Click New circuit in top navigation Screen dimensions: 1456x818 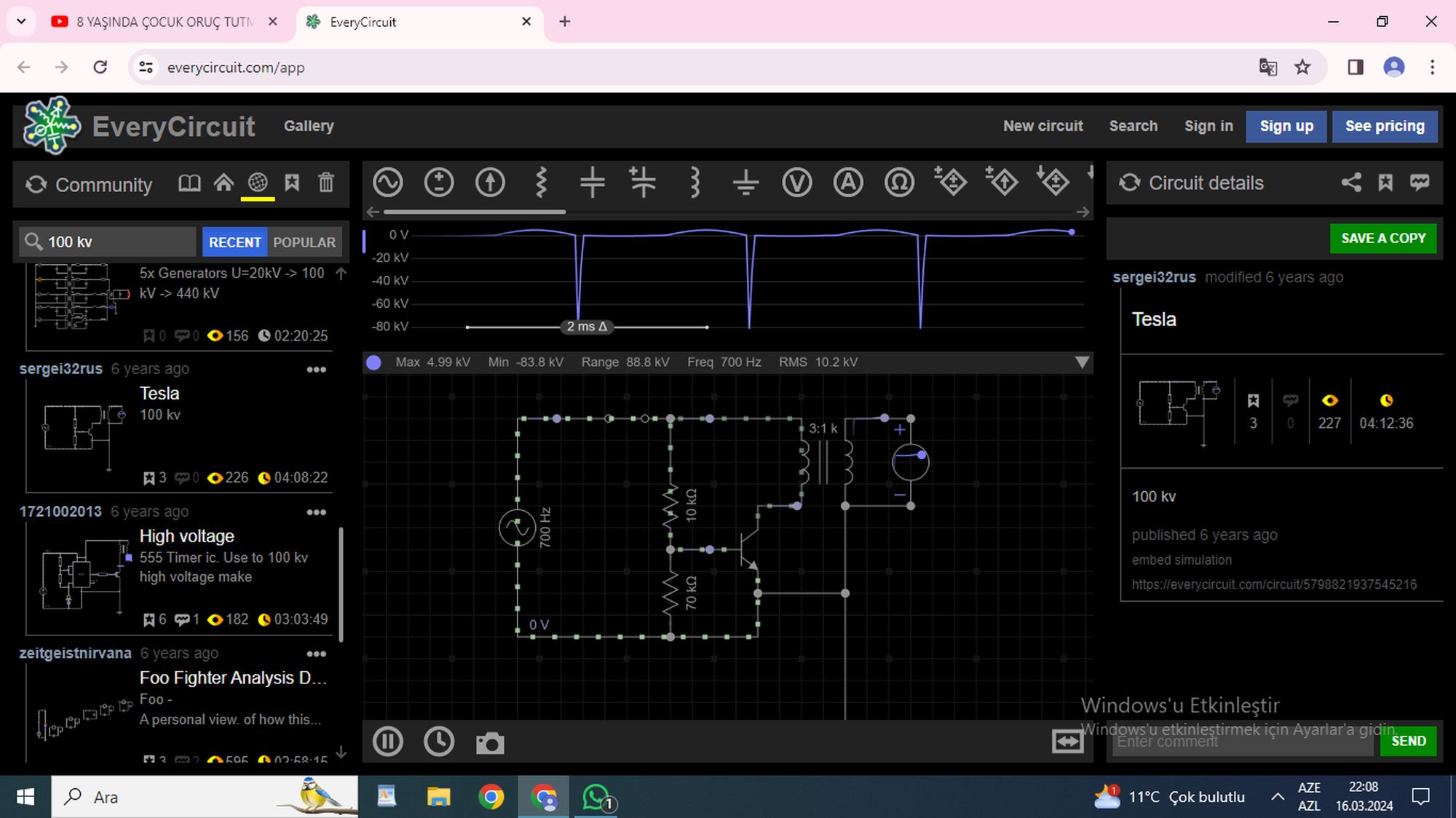click(1042, 126)
